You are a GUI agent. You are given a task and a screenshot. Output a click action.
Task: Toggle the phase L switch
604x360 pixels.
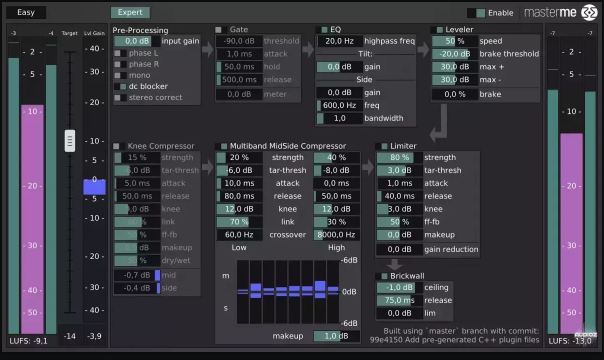point(120,53)
